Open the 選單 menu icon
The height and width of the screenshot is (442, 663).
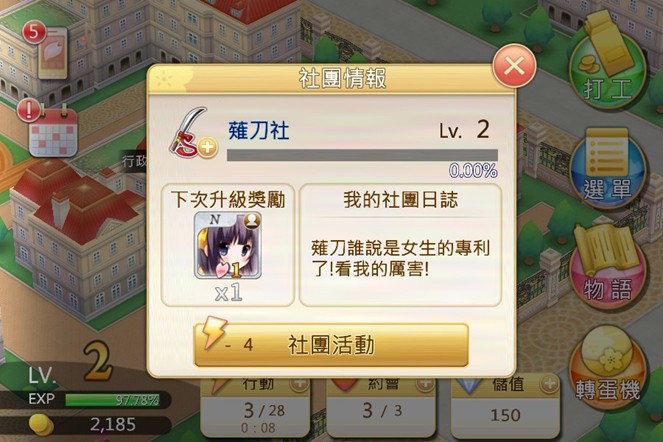coord(607,168)
